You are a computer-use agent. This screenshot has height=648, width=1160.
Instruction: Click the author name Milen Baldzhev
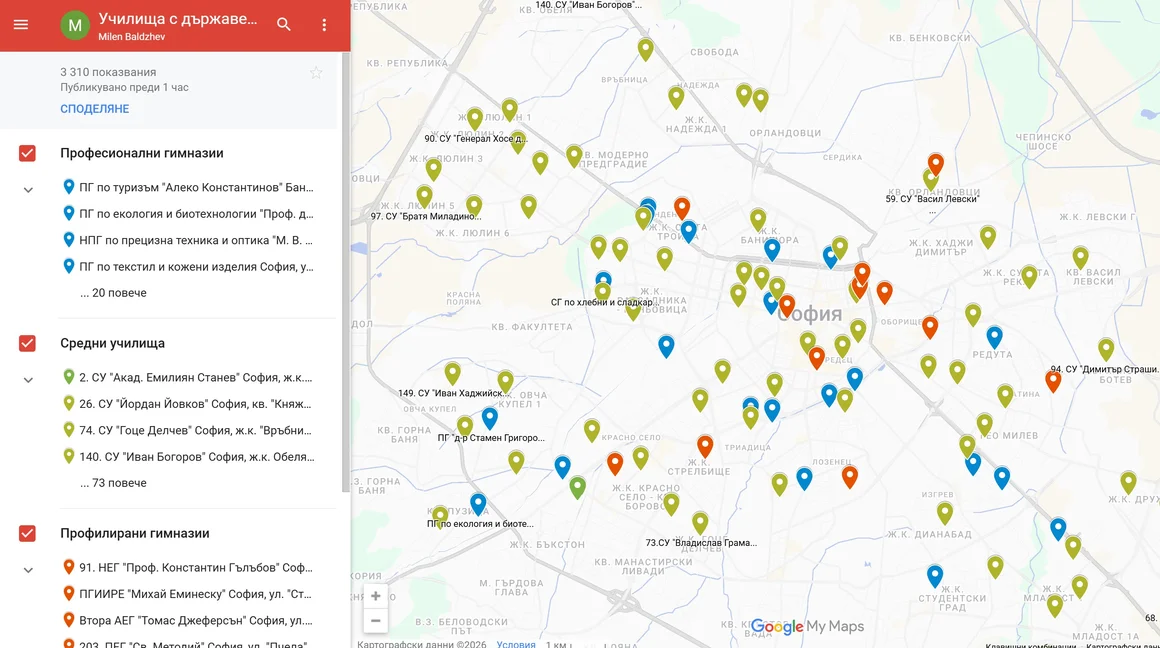pyautogui.click(x=132, y=37)
